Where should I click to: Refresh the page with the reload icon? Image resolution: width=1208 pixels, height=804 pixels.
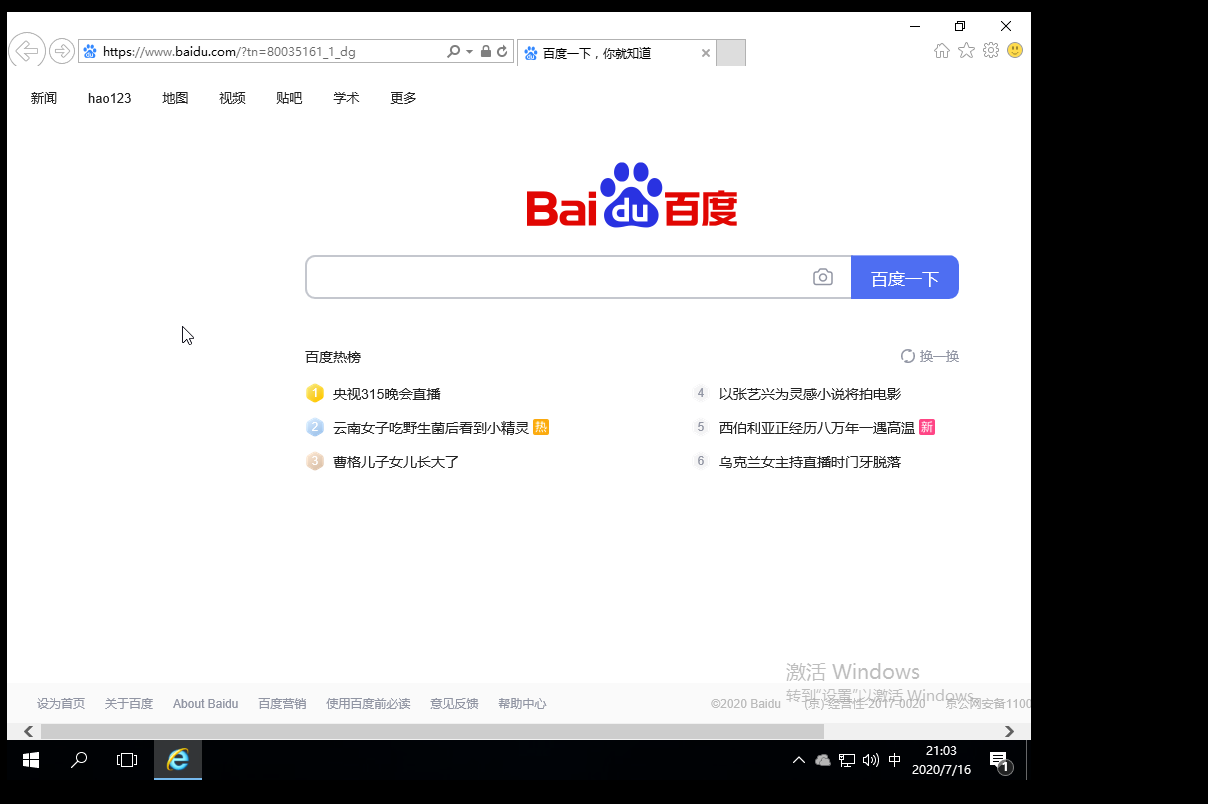pyautogui.click(x=502, y=51)
